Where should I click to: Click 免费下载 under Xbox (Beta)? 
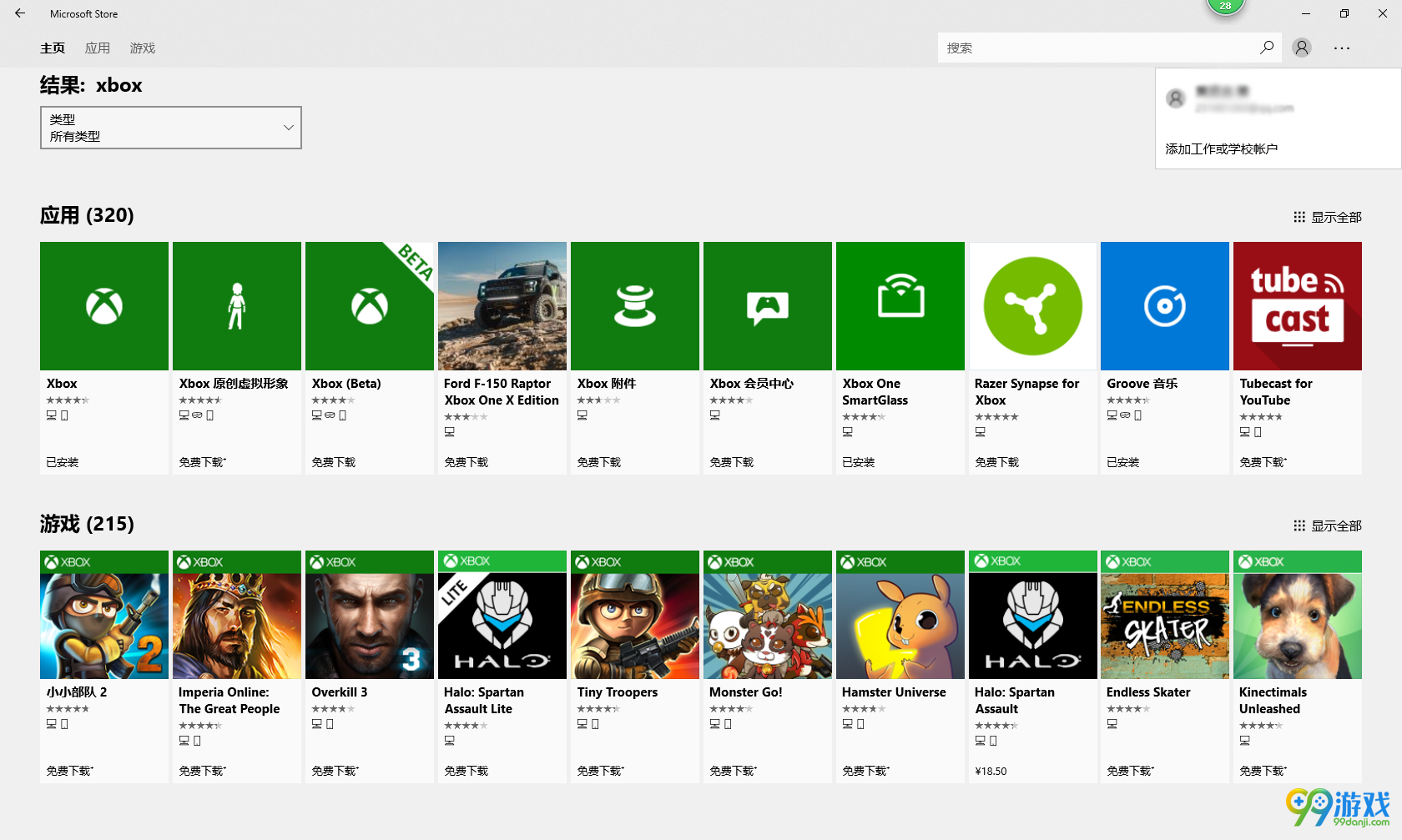tap(334, 462)
